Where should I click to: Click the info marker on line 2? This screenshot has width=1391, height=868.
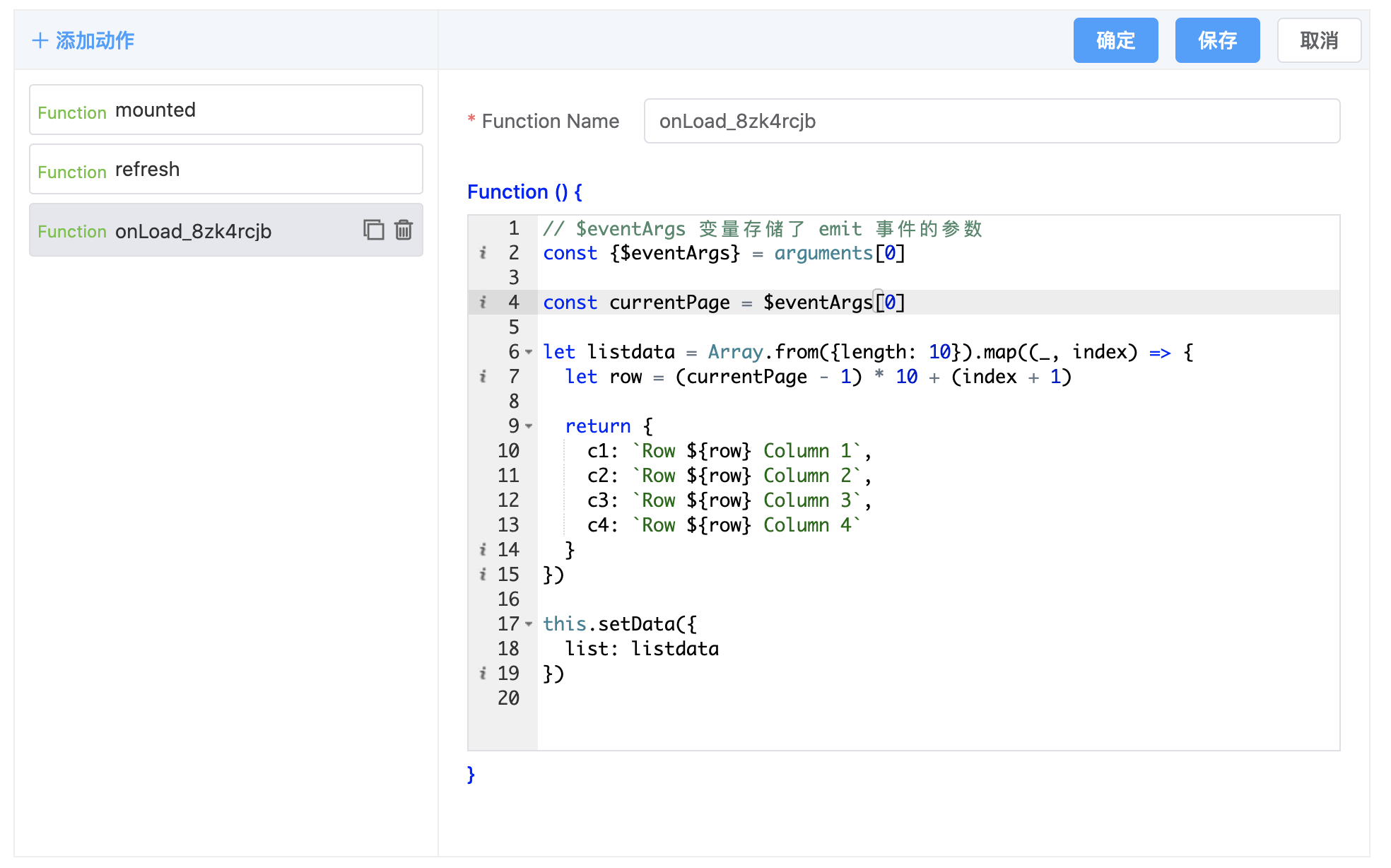(x=483, y=253)
